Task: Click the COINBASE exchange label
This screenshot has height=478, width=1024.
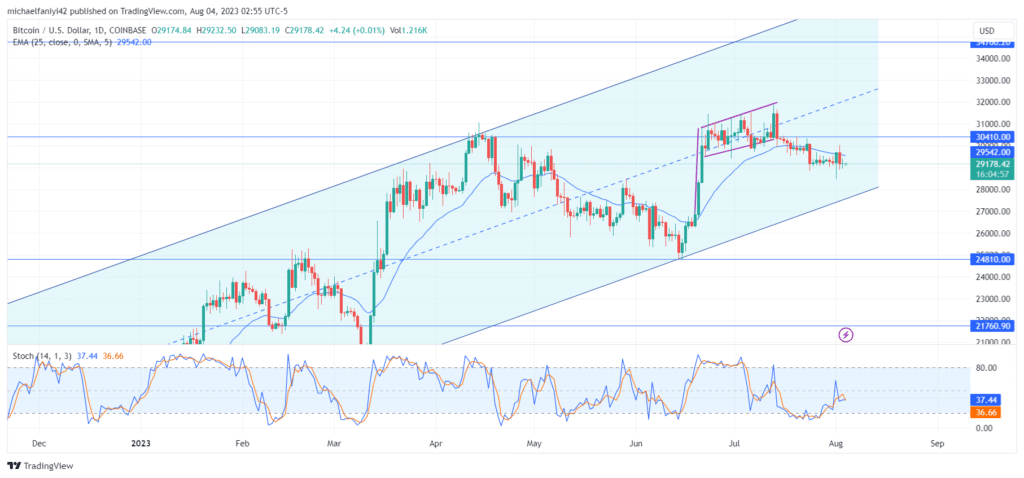Action: click(129, 30)
